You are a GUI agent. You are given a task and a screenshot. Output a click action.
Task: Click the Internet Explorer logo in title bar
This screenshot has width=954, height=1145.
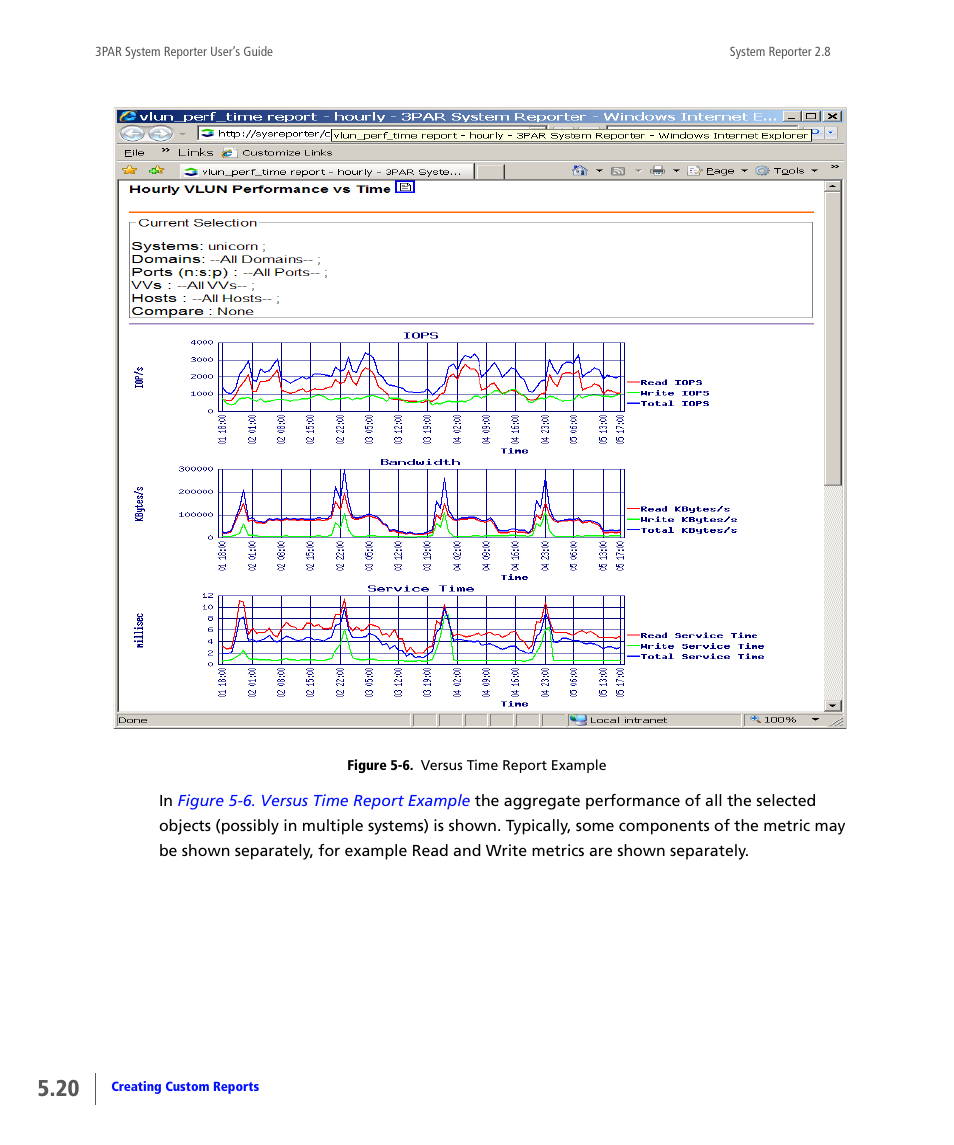[x=128, y=116]
